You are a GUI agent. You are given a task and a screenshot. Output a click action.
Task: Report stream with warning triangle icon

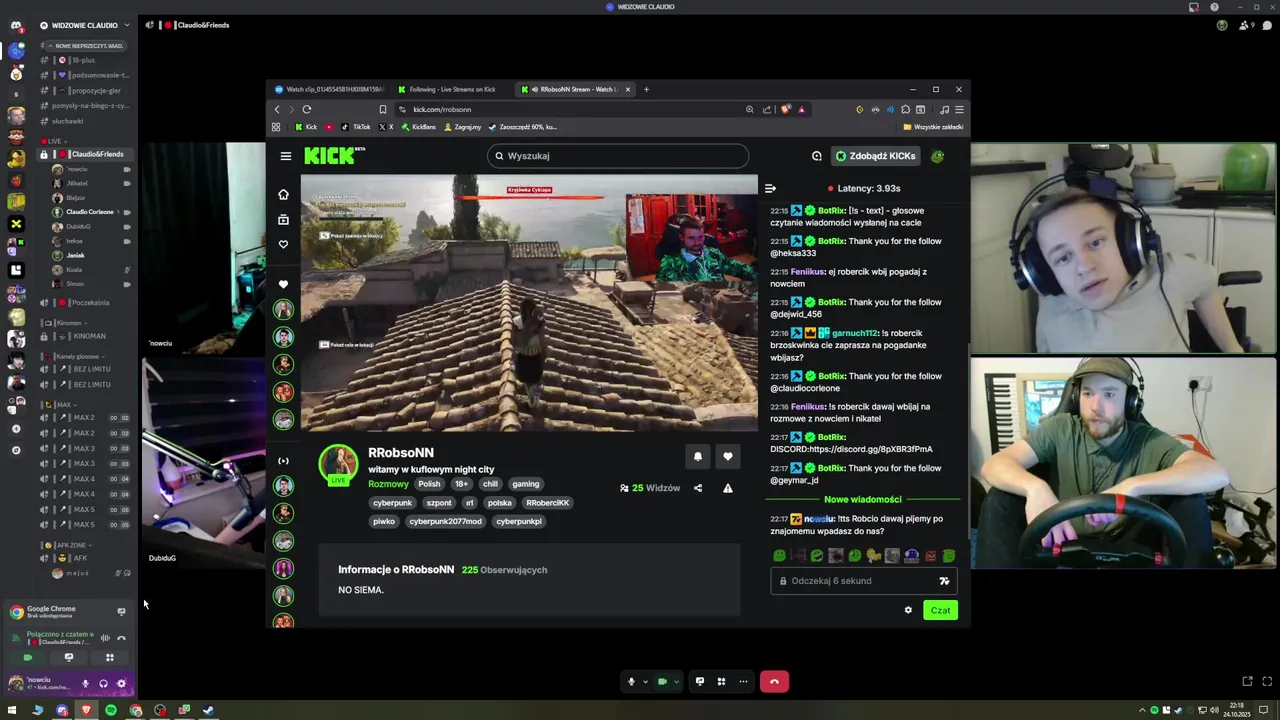[728, 488]
